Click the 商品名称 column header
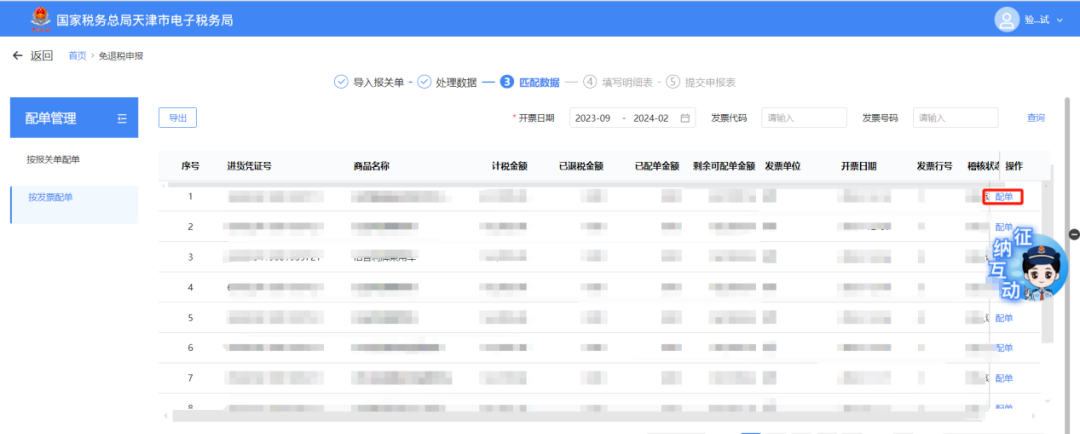Screen dimensions: 1080x434 371,166
